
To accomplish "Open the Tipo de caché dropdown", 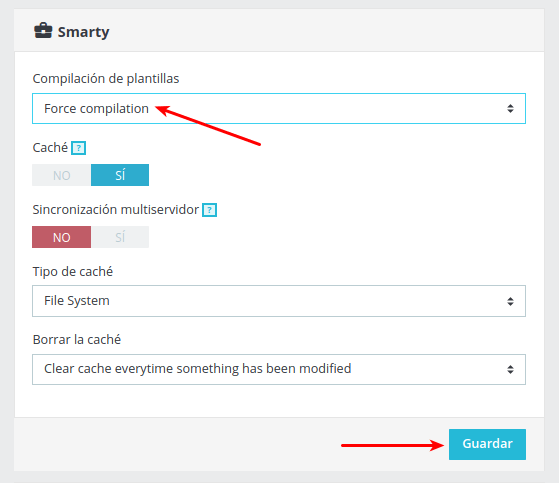I will [x=279, y=301].
